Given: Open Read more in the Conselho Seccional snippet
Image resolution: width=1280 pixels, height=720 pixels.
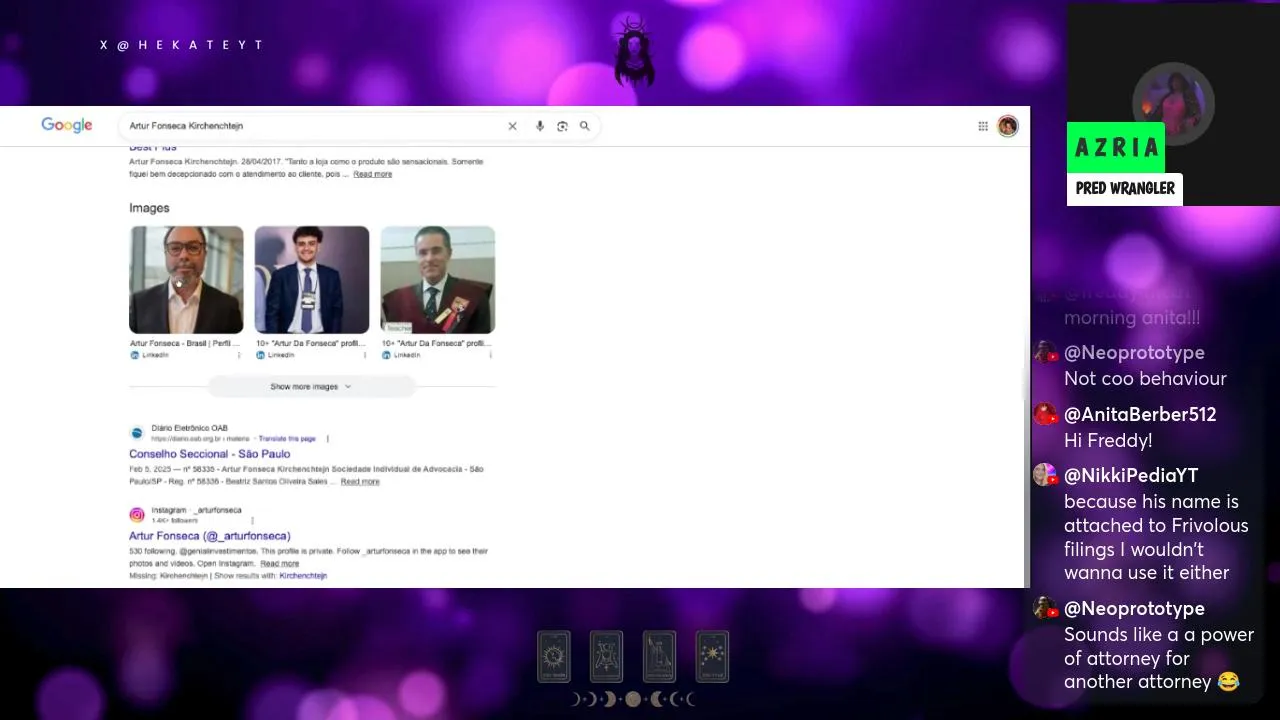Looking at the screenshot, I should pyautogui.click(x=360, y=482).
